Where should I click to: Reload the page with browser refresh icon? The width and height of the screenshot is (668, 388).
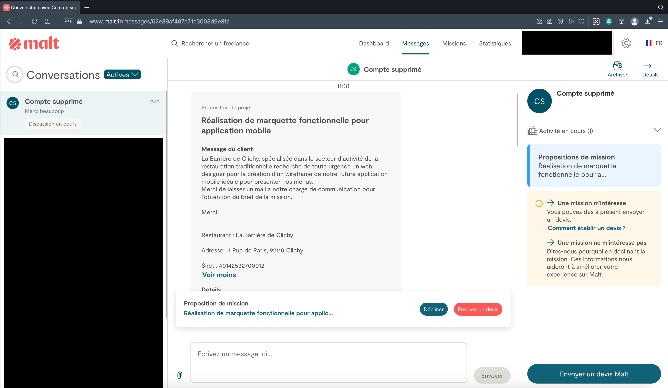click(35, 21)
